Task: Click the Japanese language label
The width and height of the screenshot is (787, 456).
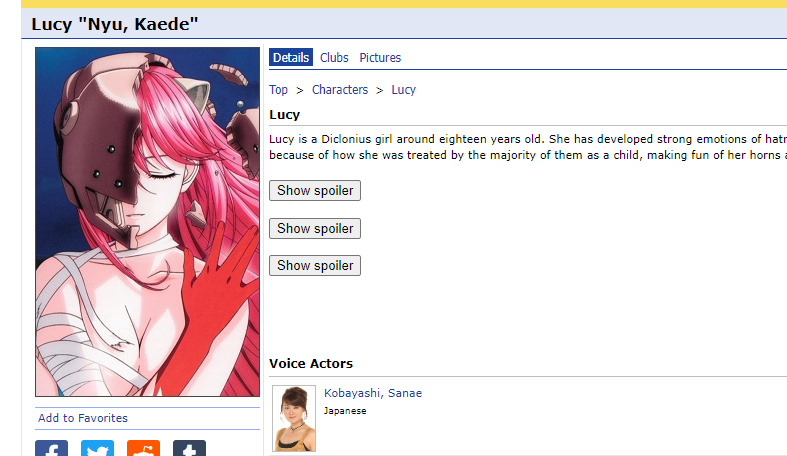Action: 345,411
